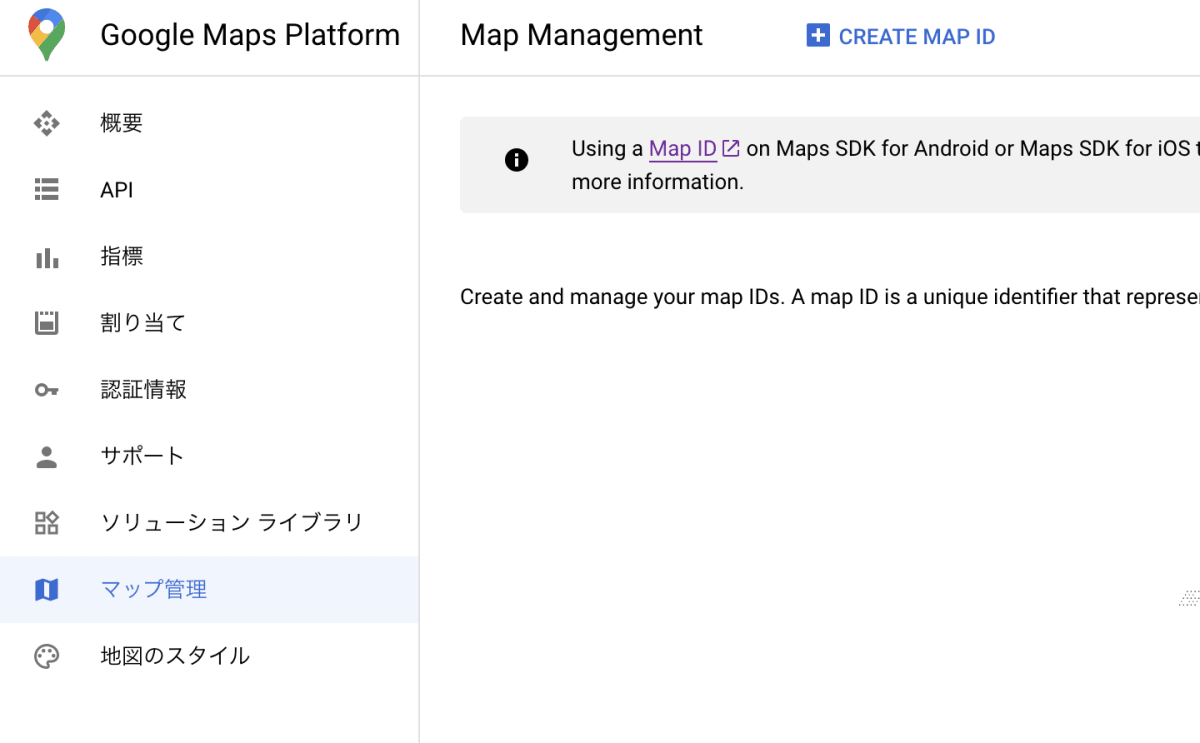
Task: Follow the Map ID hyperlink
Action: pyautogui.click(x=683, y=149)
